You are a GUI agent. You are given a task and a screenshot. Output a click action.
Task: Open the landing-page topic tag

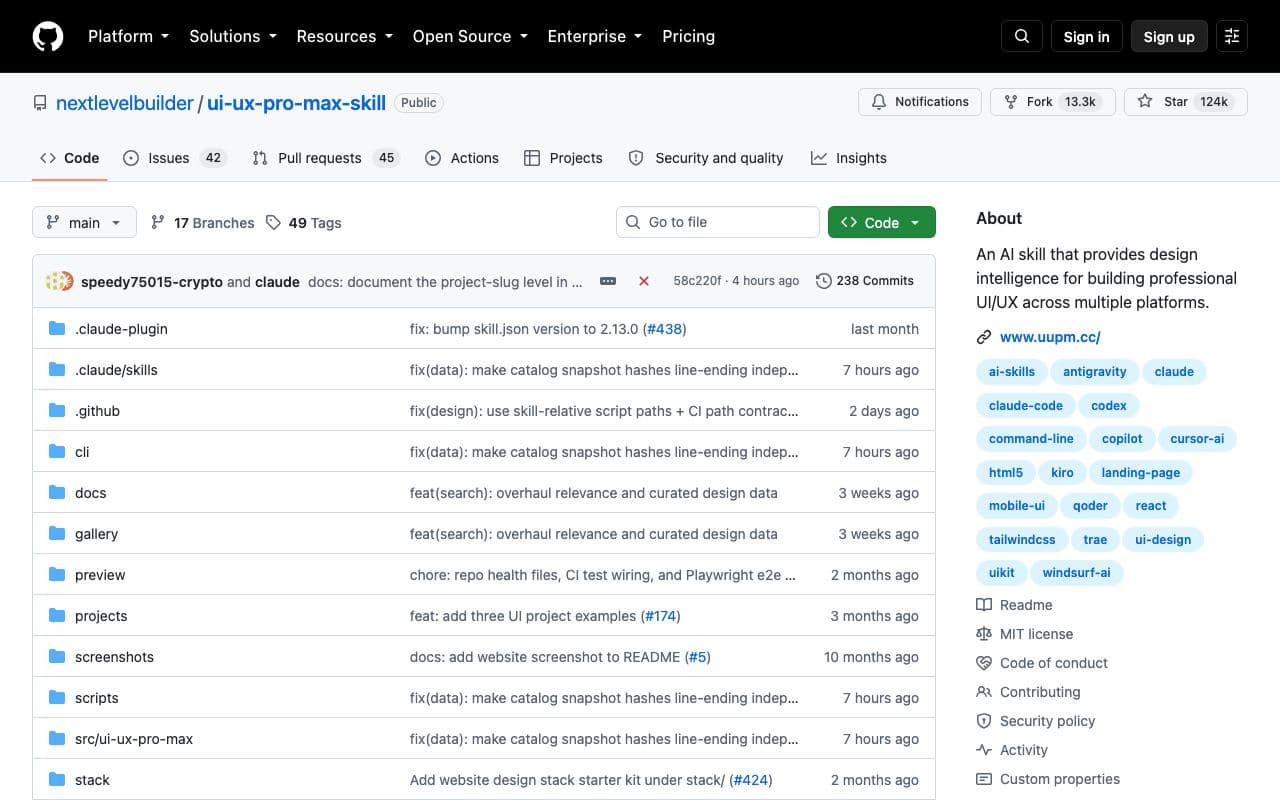point(1140,472)
